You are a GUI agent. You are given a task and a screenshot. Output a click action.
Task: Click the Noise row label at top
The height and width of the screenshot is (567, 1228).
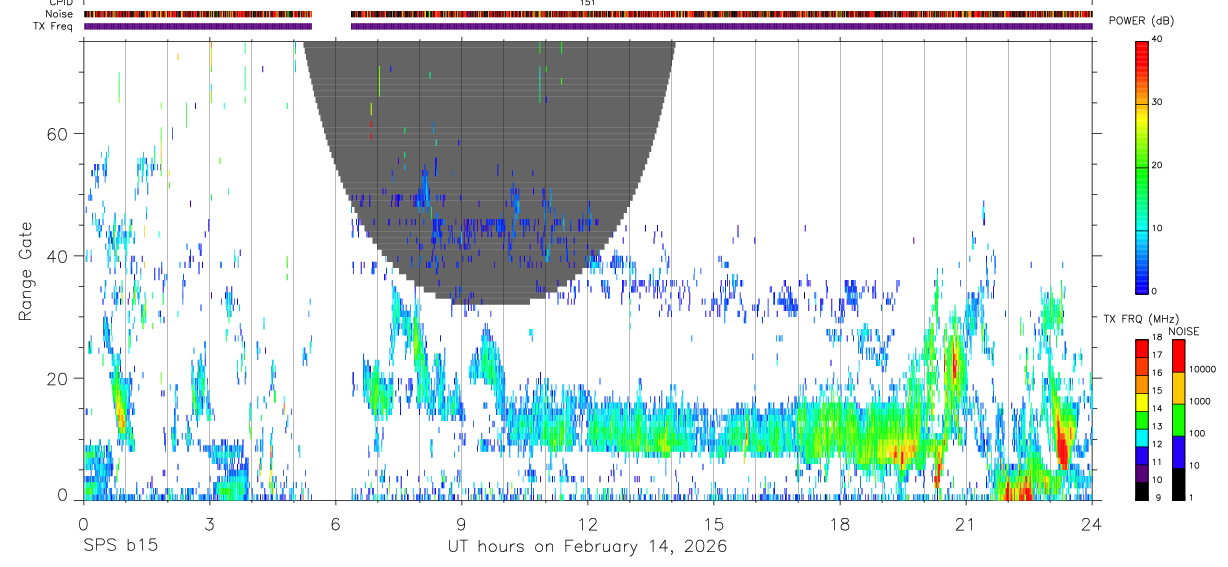click(60, 14)
